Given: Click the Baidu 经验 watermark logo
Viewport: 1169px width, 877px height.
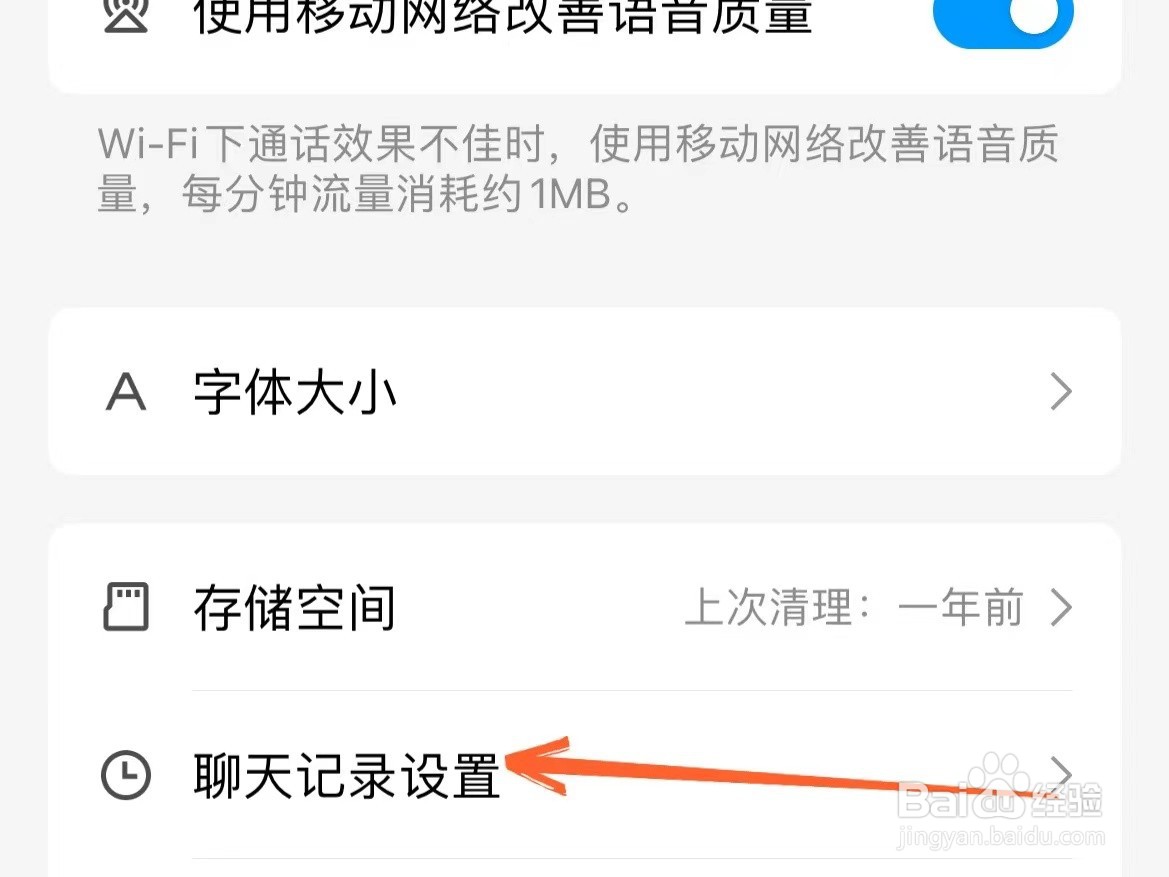Looking at the screenshot, I should (x=999, y=799).
